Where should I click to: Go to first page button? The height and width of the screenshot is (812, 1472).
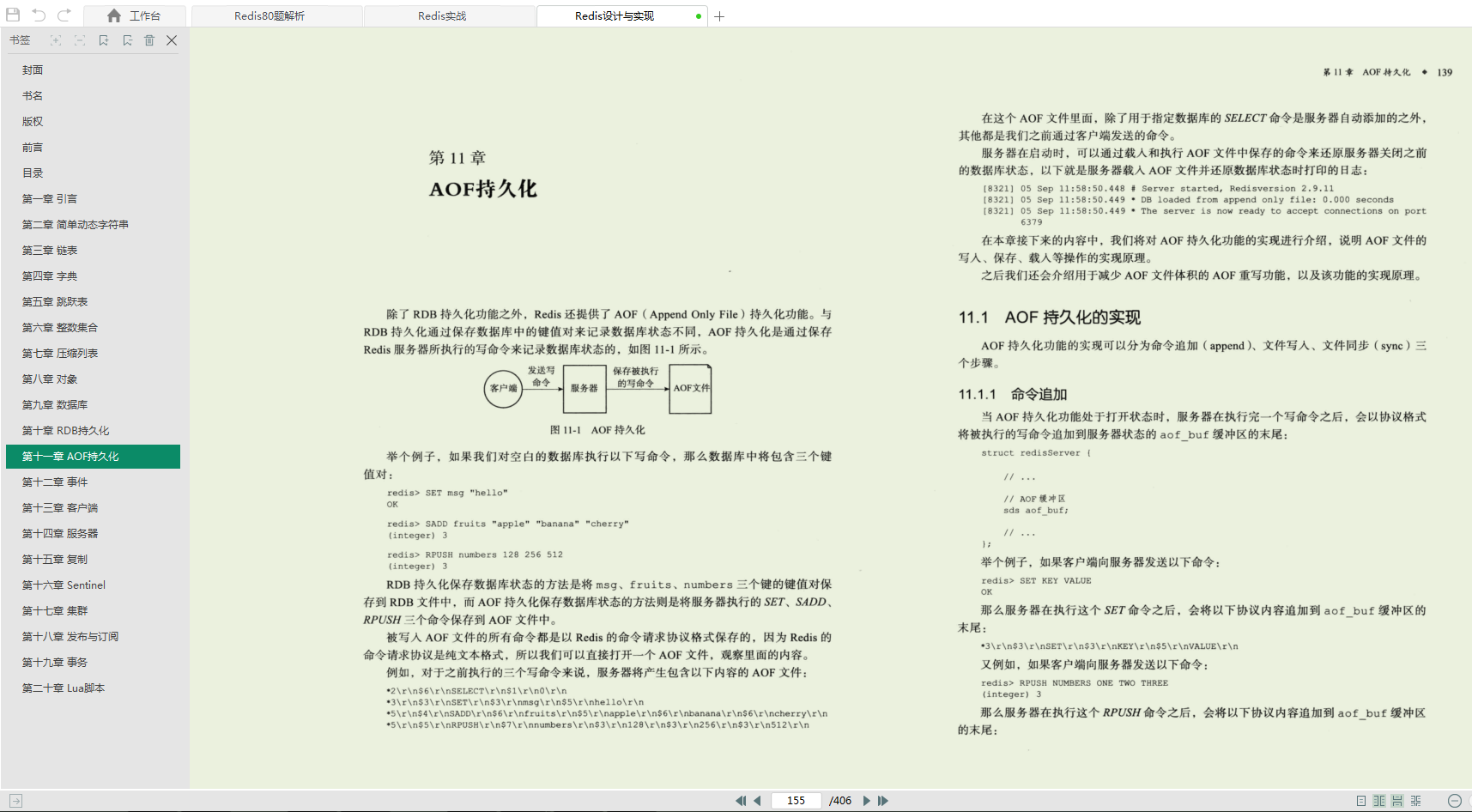point(741,801)
